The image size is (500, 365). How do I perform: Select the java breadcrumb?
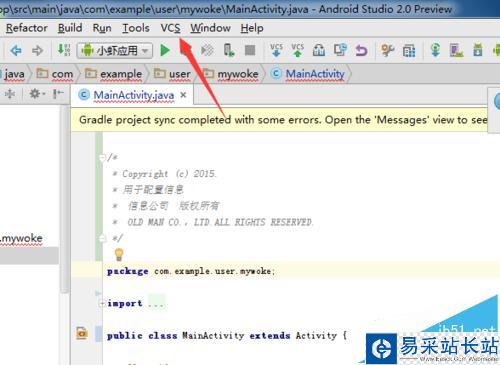pyautogui.click(x=14, y=74)
